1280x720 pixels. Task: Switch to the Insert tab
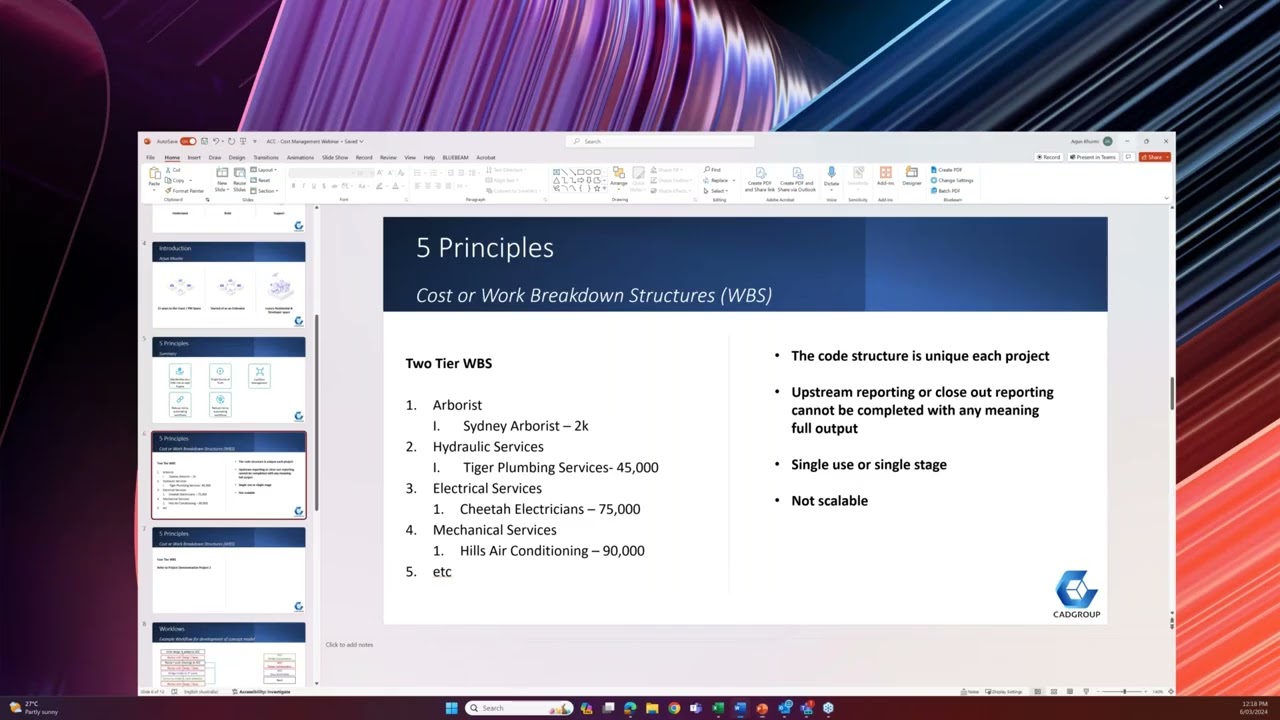tap(194, 157)
